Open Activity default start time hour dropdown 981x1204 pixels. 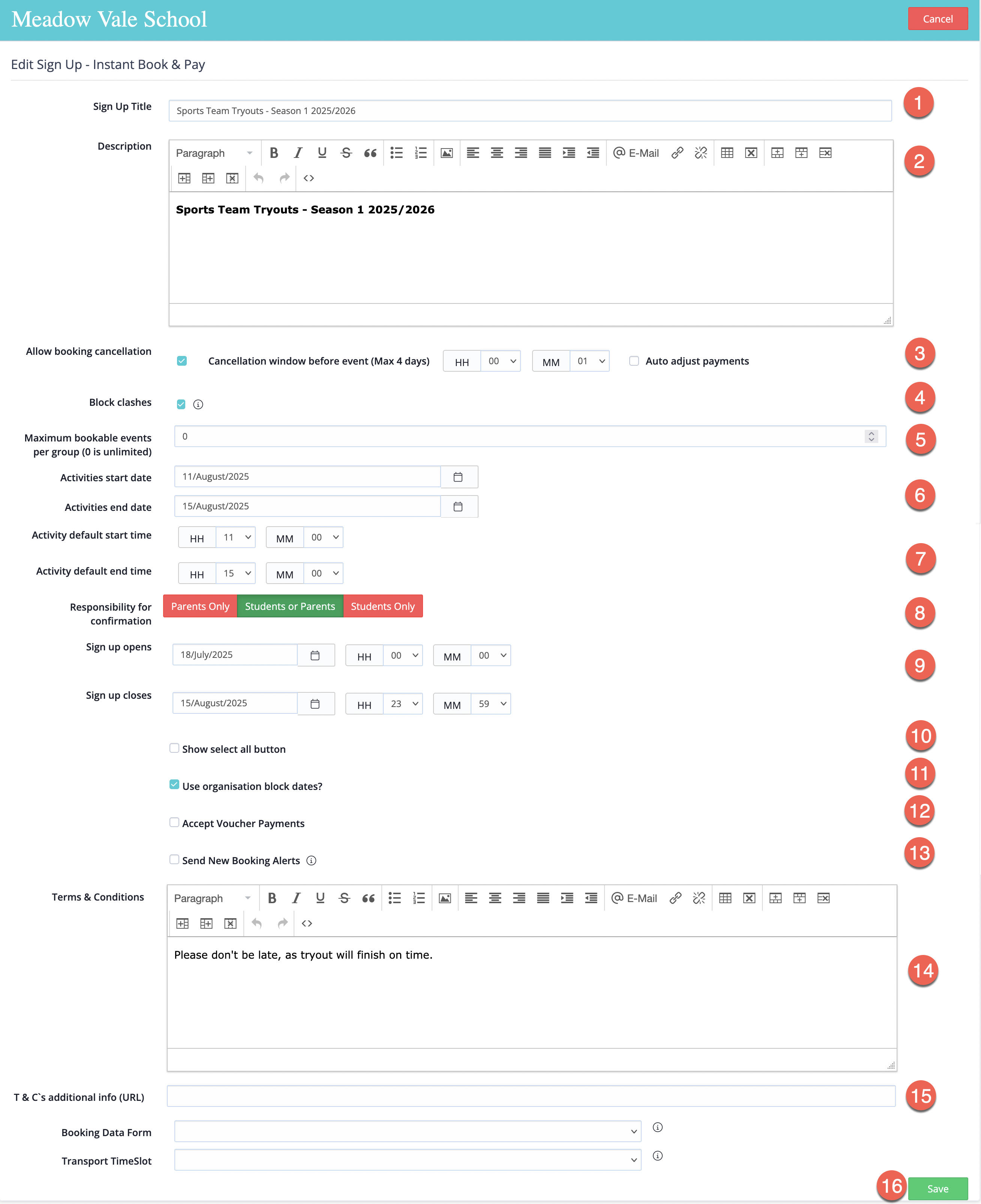[235, 537]
